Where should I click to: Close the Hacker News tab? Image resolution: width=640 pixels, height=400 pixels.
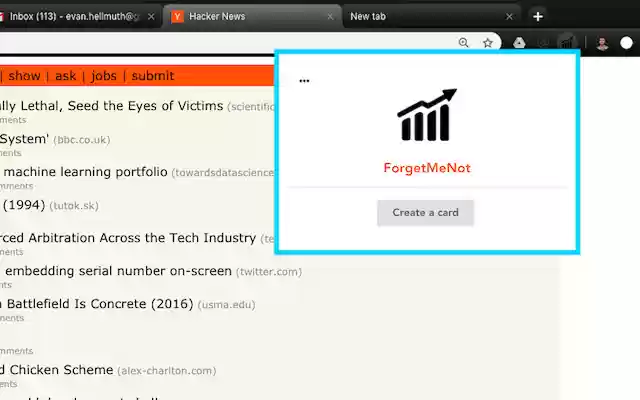[330, 16]
